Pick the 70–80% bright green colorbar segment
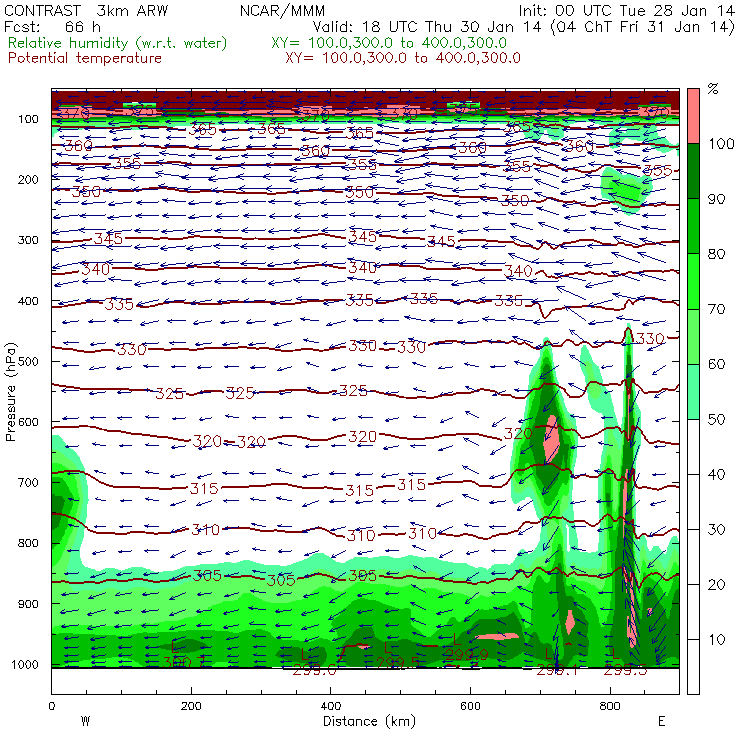 (693, 281)
